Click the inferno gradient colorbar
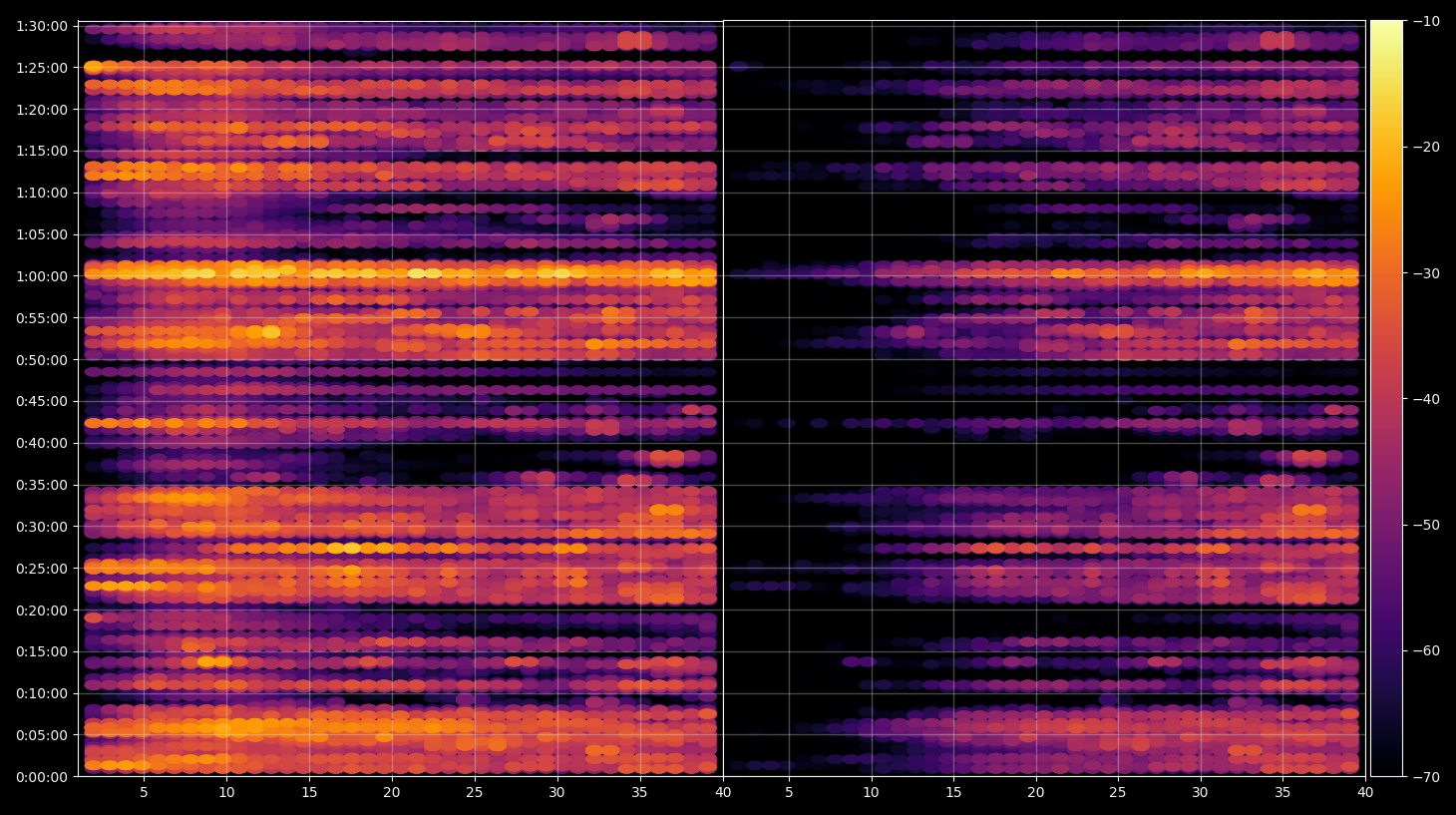This screenshot has width=1456, height=815. pyautogui.click(x=1386, y=398)
